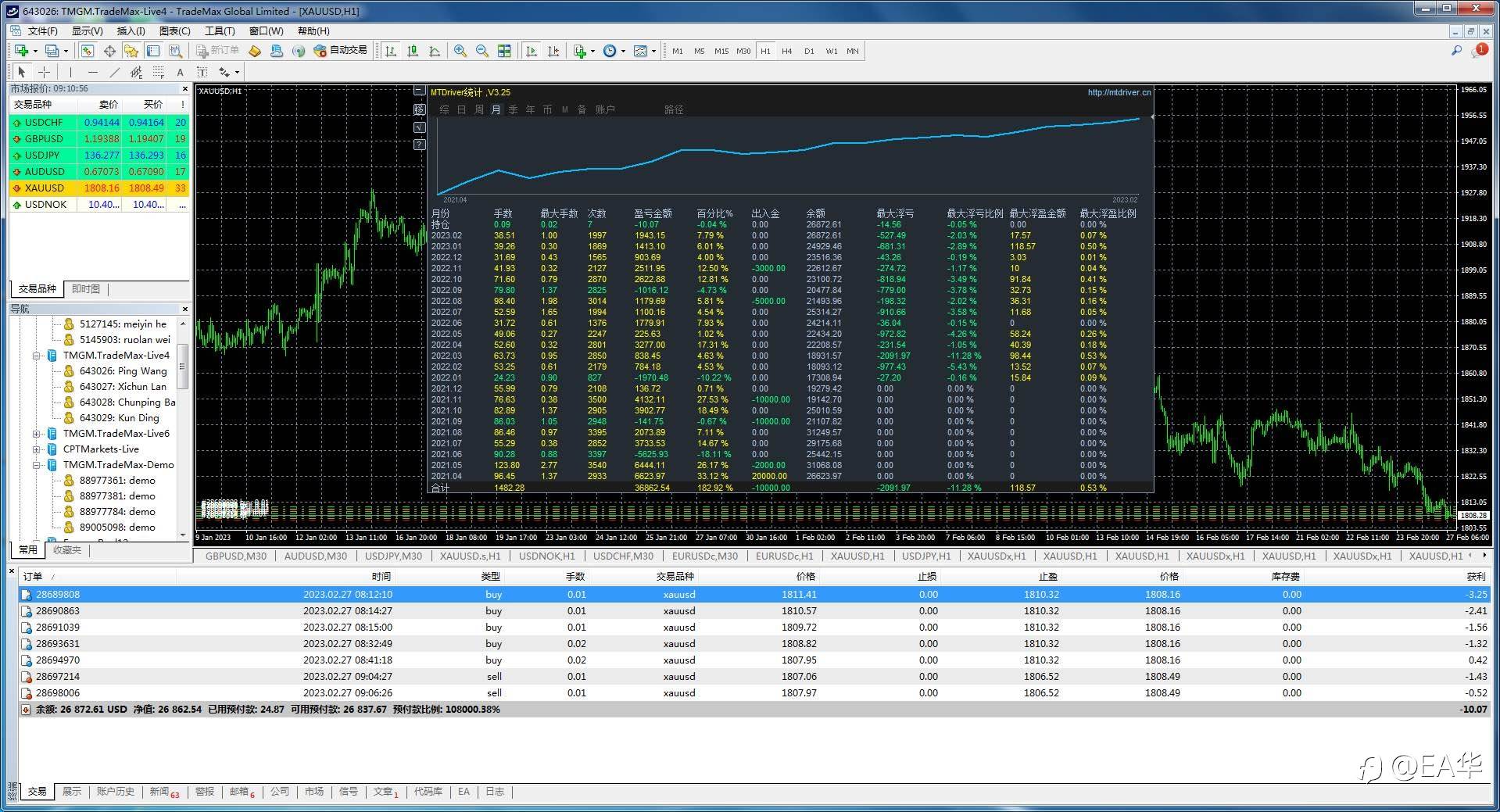Select XAUUSD row in Market Watch
This screenshot has height=812, width=1500.
pos(45,188)
